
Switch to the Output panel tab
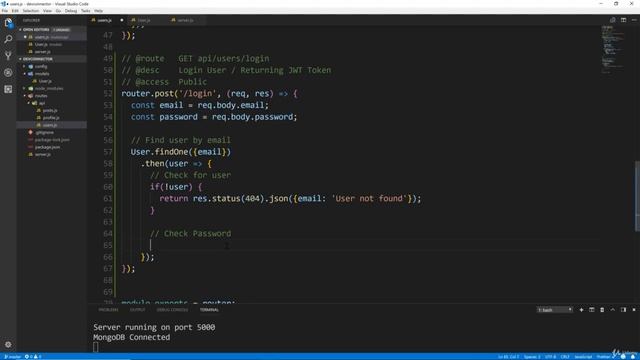point(138,310)
